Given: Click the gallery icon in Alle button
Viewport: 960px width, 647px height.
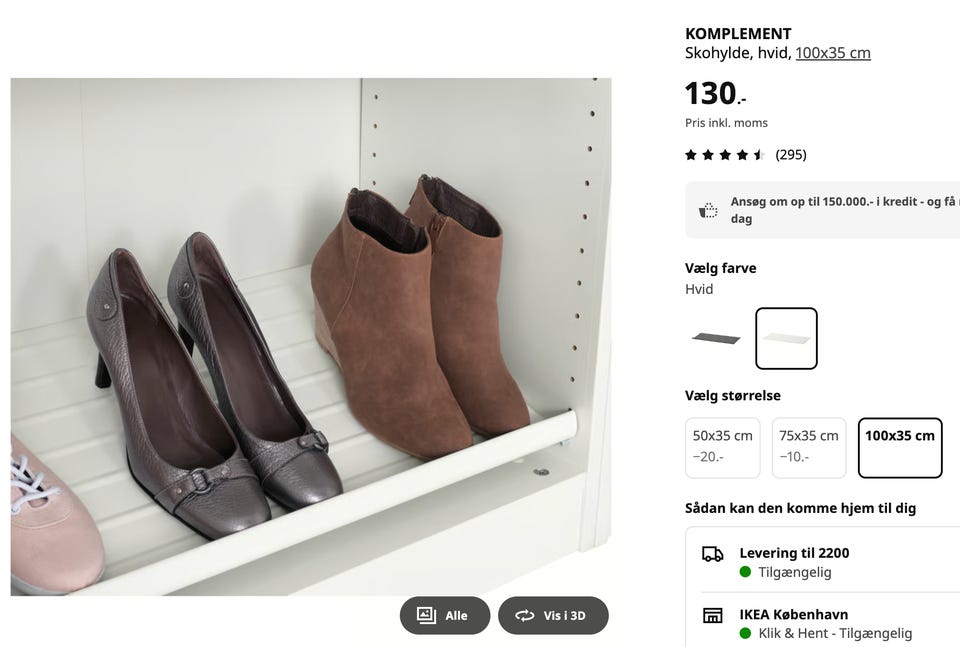Looking at the screenshot, I should click(426, 615).
